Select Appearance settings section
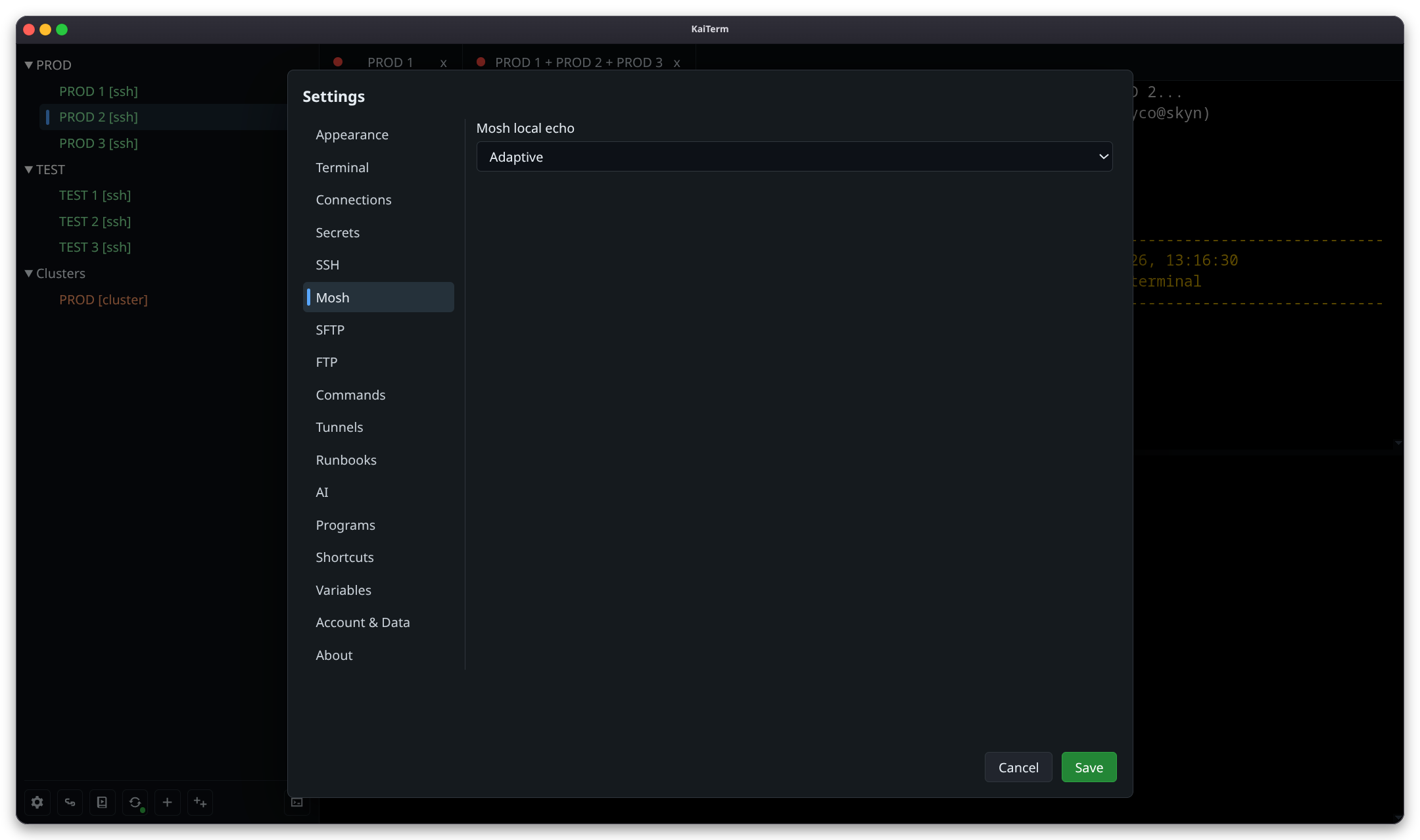 coord(378,135)
